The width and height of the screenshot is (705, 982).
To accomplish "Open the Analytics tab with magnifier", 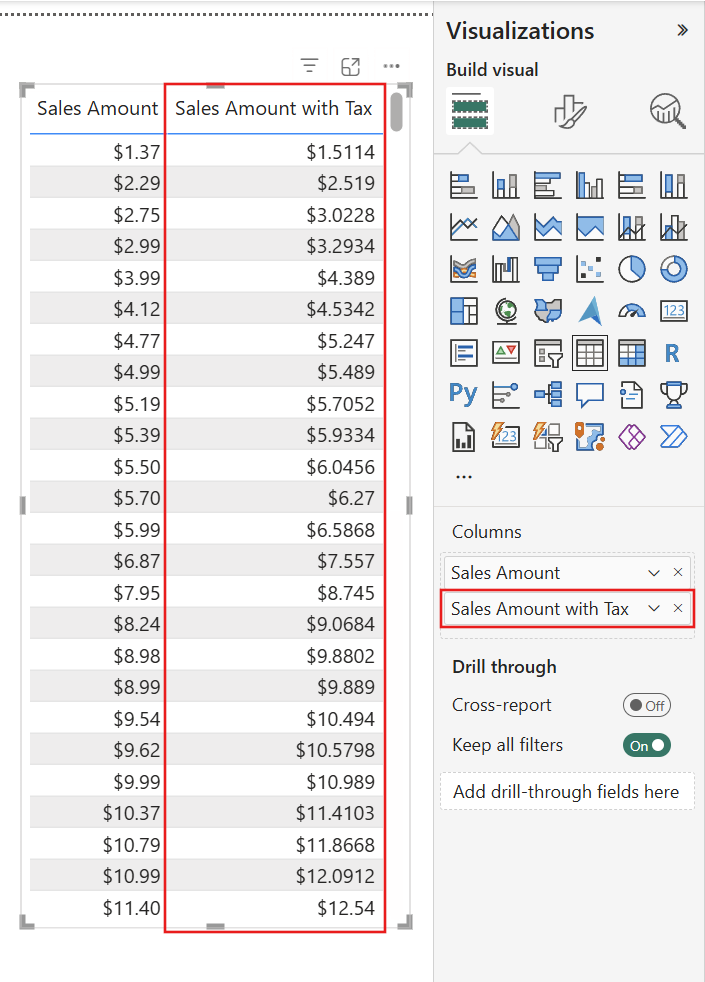I will (667, 111).
